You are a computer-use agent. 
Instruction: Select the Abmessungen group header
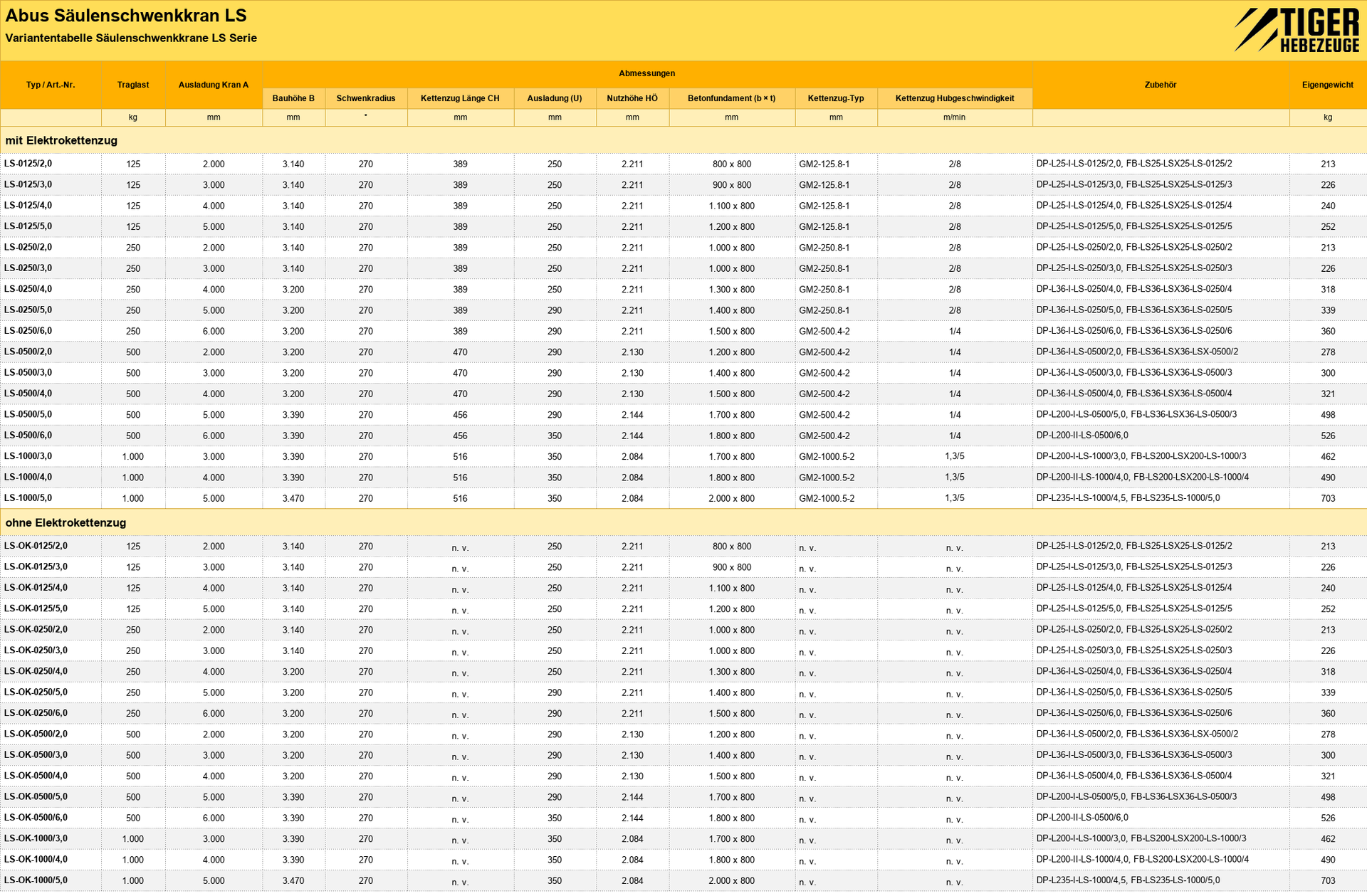647,74
